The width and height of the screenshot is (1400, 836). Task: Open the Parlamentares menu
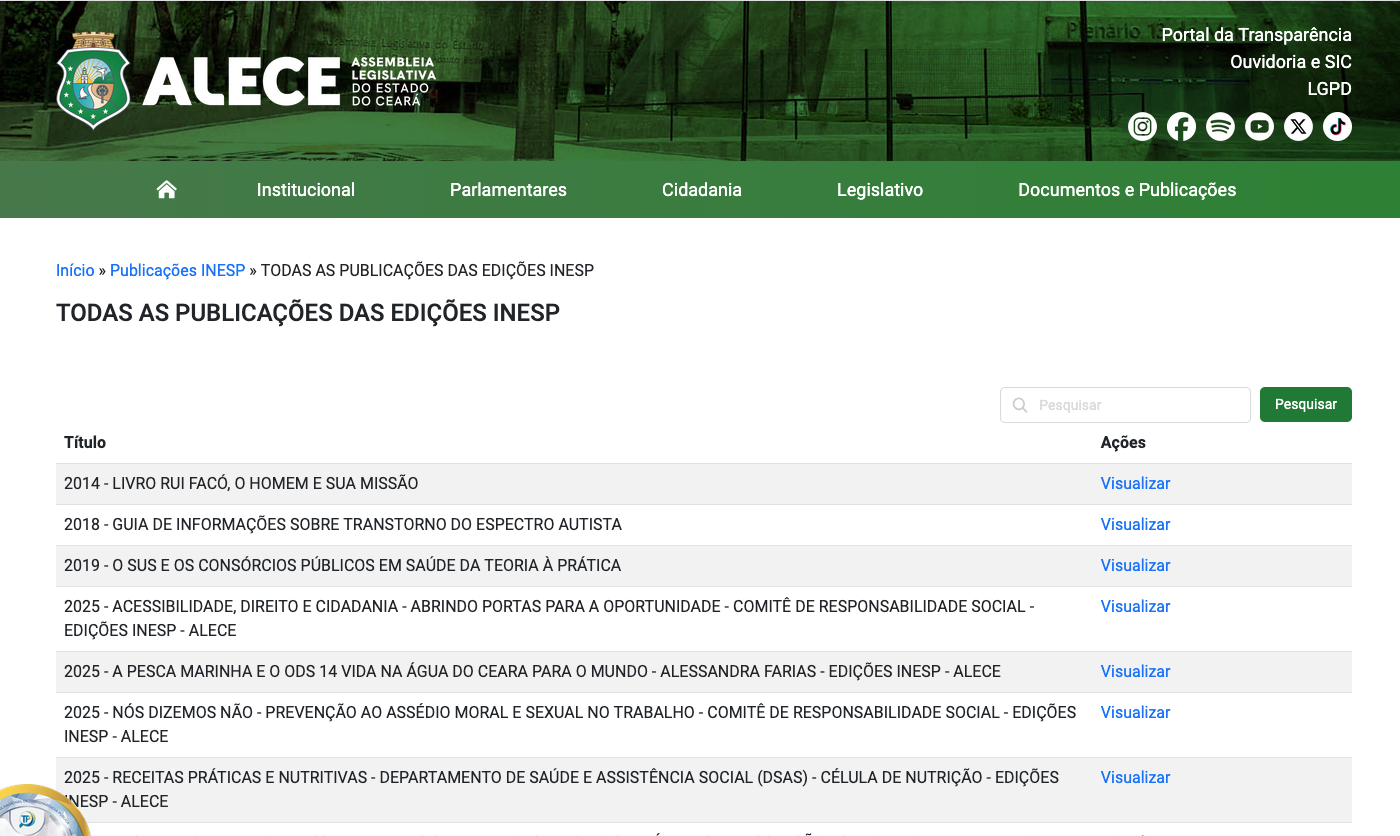508,190
